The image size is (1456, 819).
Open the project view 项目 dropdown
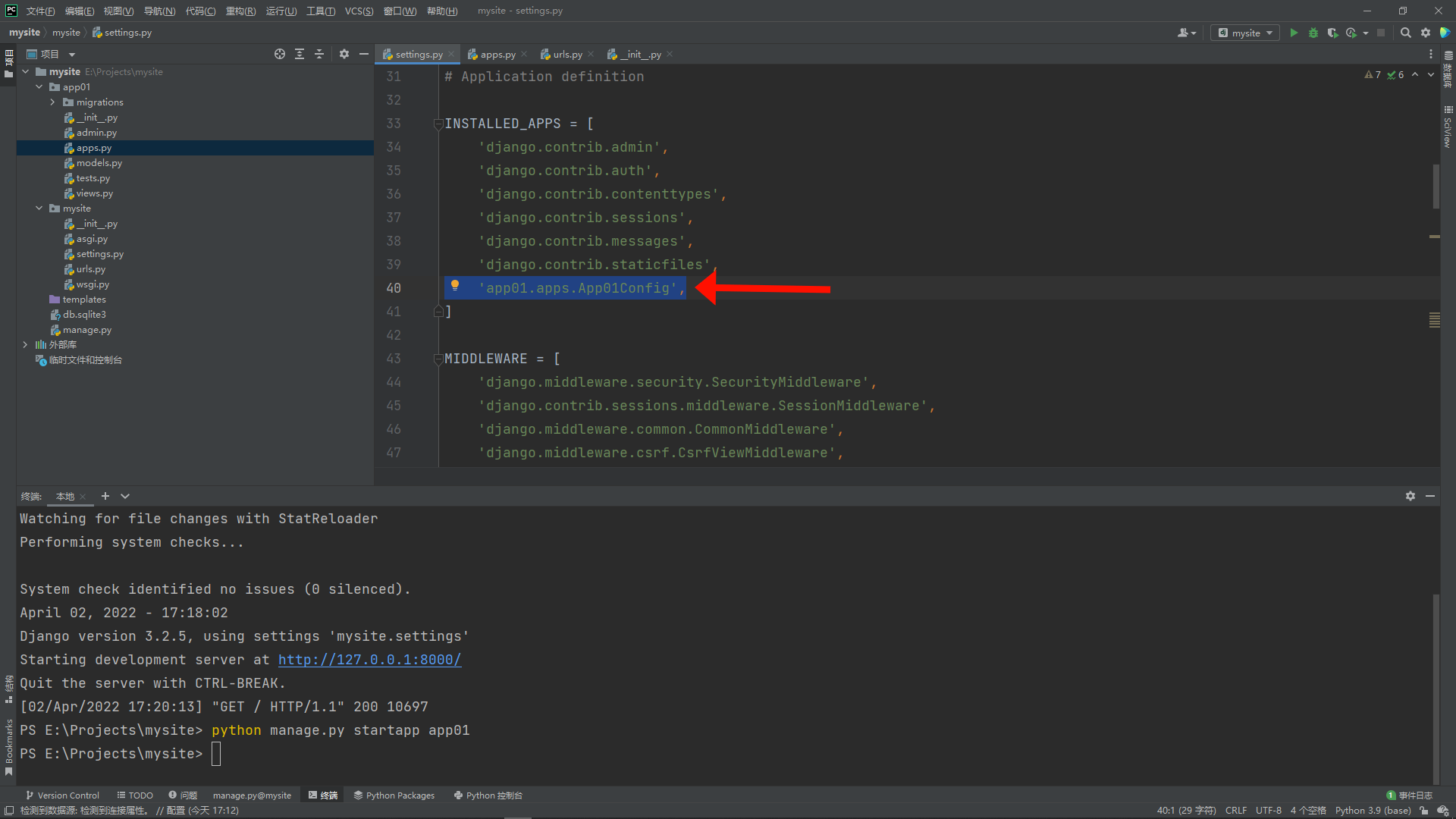click(51, 54)
